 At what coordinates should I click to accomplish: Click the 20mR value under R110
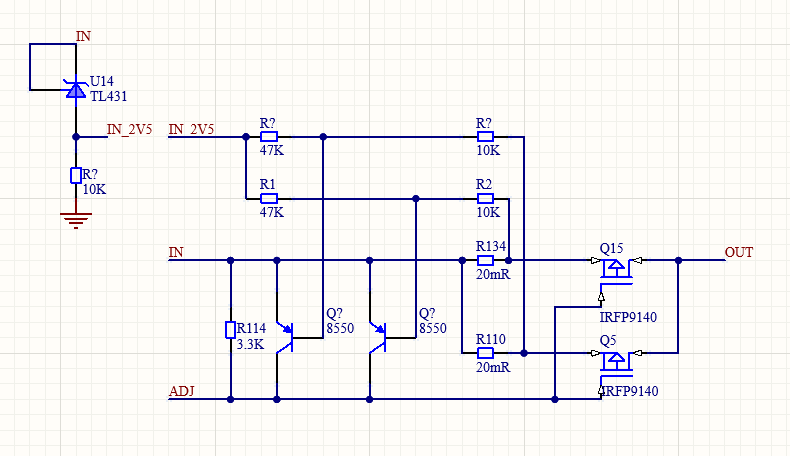(493, 367)
